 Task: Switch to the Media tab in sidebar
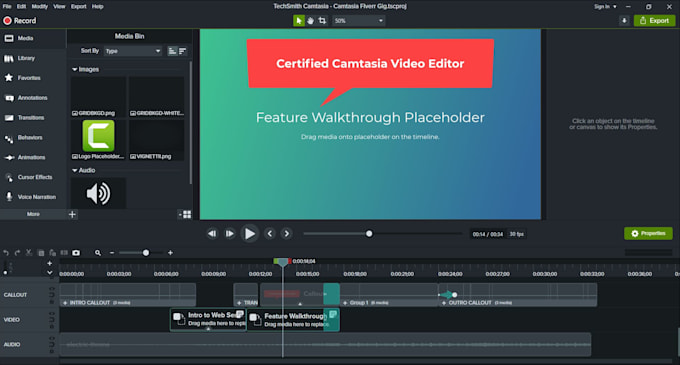[x=33, y=38]
